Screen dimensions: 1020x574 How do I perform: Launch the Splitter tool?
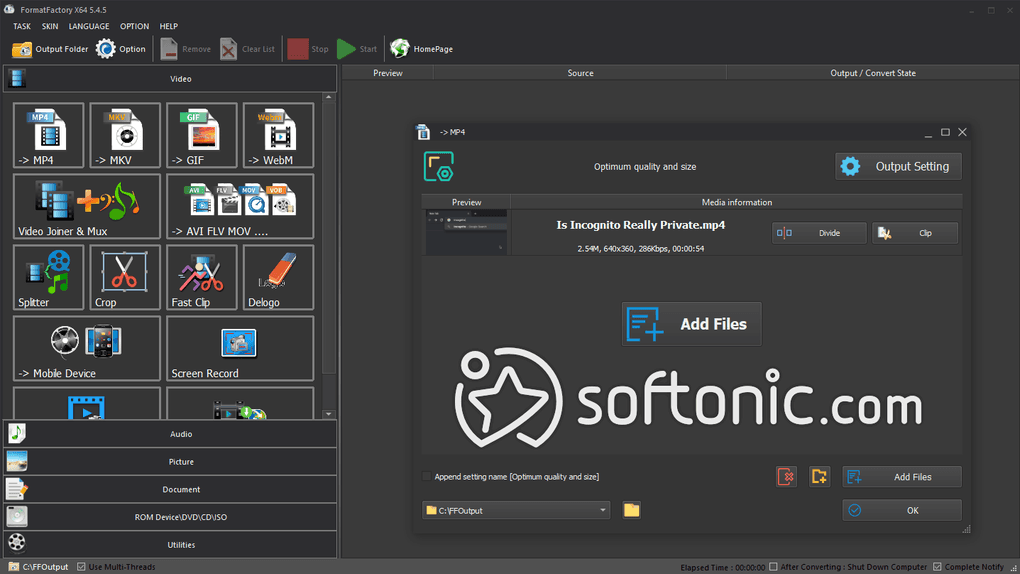(49, 277)
